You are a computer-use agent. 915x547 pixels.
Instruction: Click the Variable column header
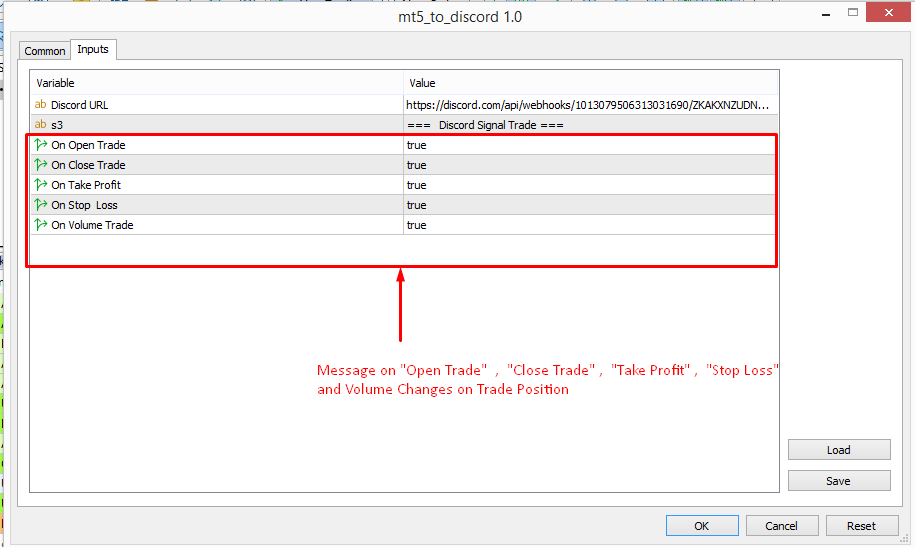(x=216, y=83)
